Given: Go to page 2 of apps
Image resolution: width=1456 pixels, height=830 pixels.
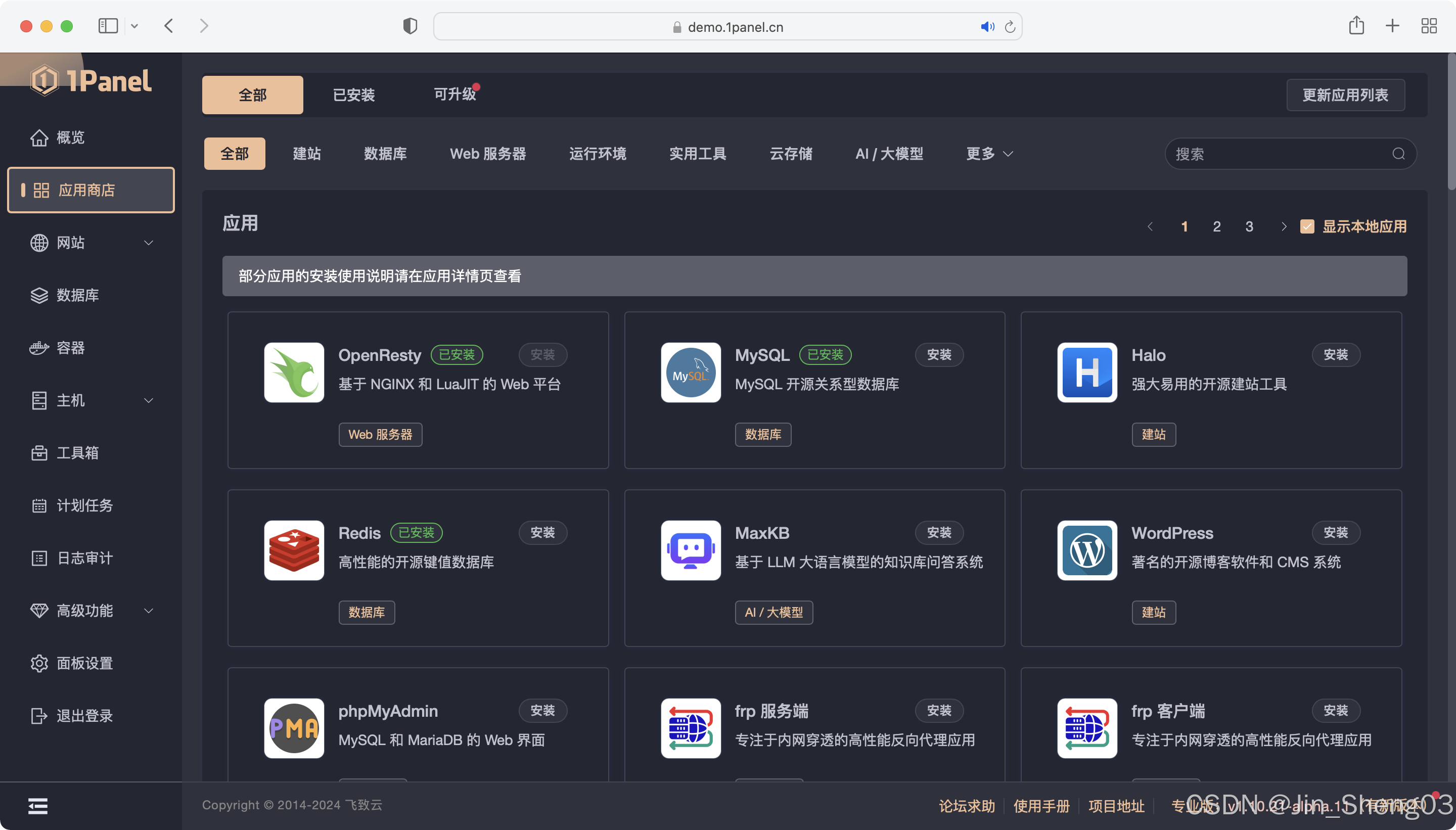Looking at the screenshot, I should 1216,227.
